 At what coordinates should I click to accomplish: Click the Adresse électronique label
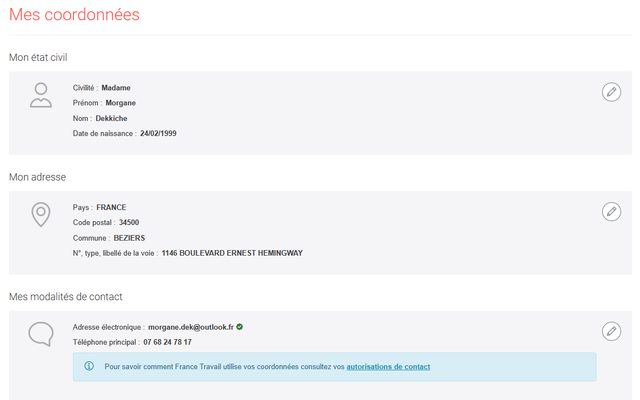[x=109, y=327]
